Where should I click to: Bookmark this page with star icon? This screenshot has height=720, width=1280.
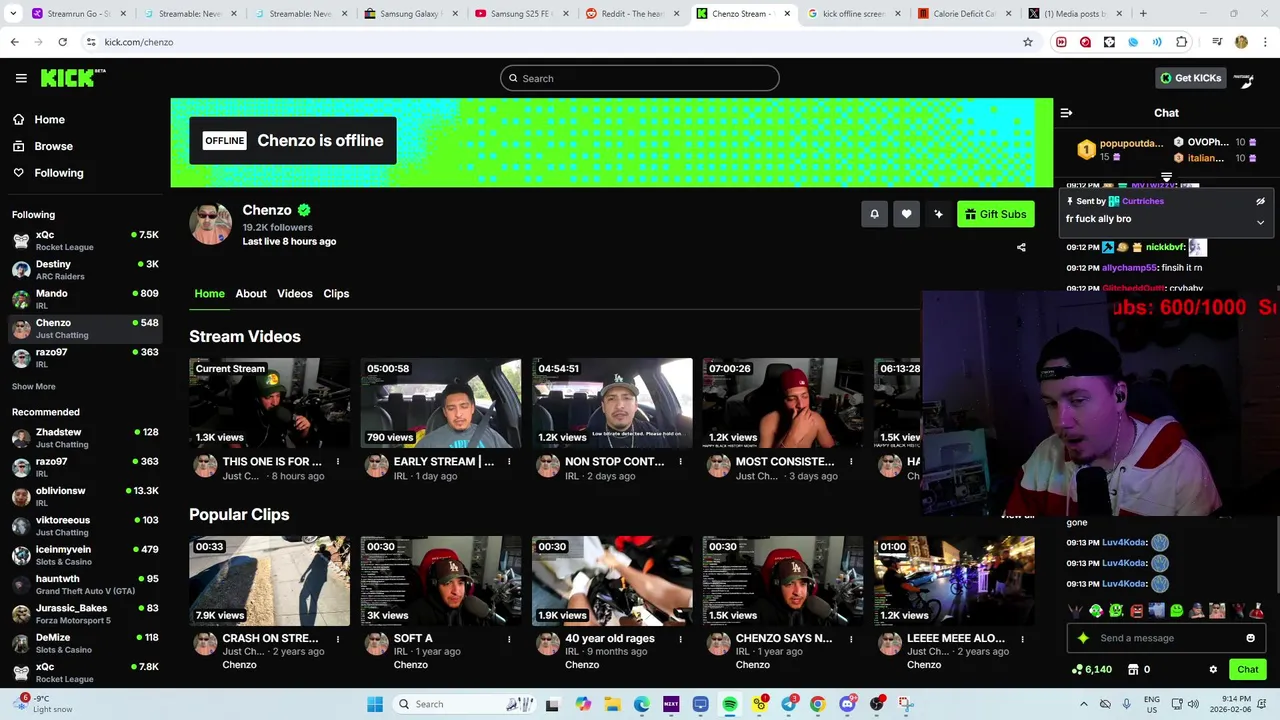click(x=1027, y=42)
